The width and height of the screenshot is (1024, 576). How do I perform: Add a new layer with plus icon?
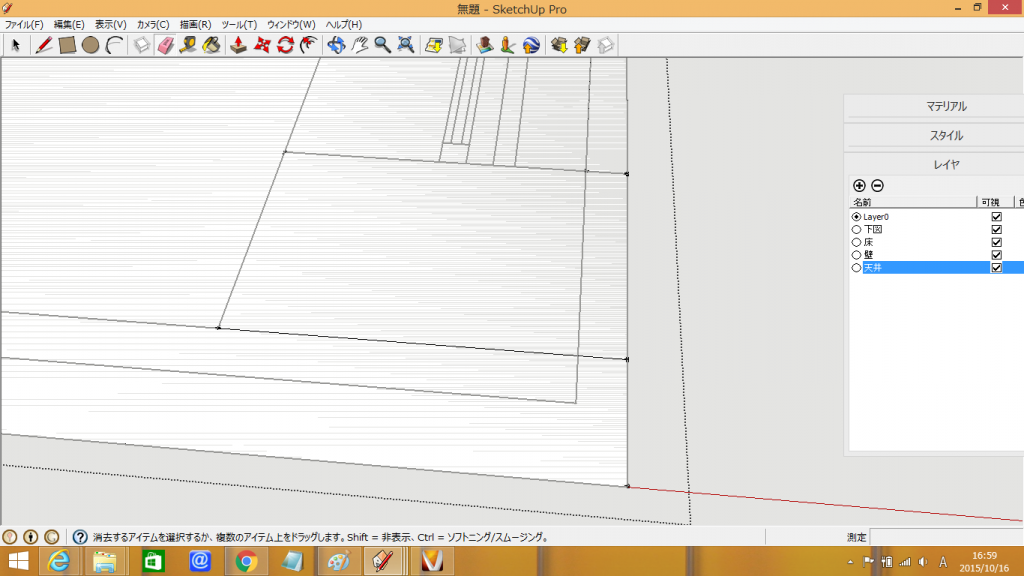click(x=859, y=185)
